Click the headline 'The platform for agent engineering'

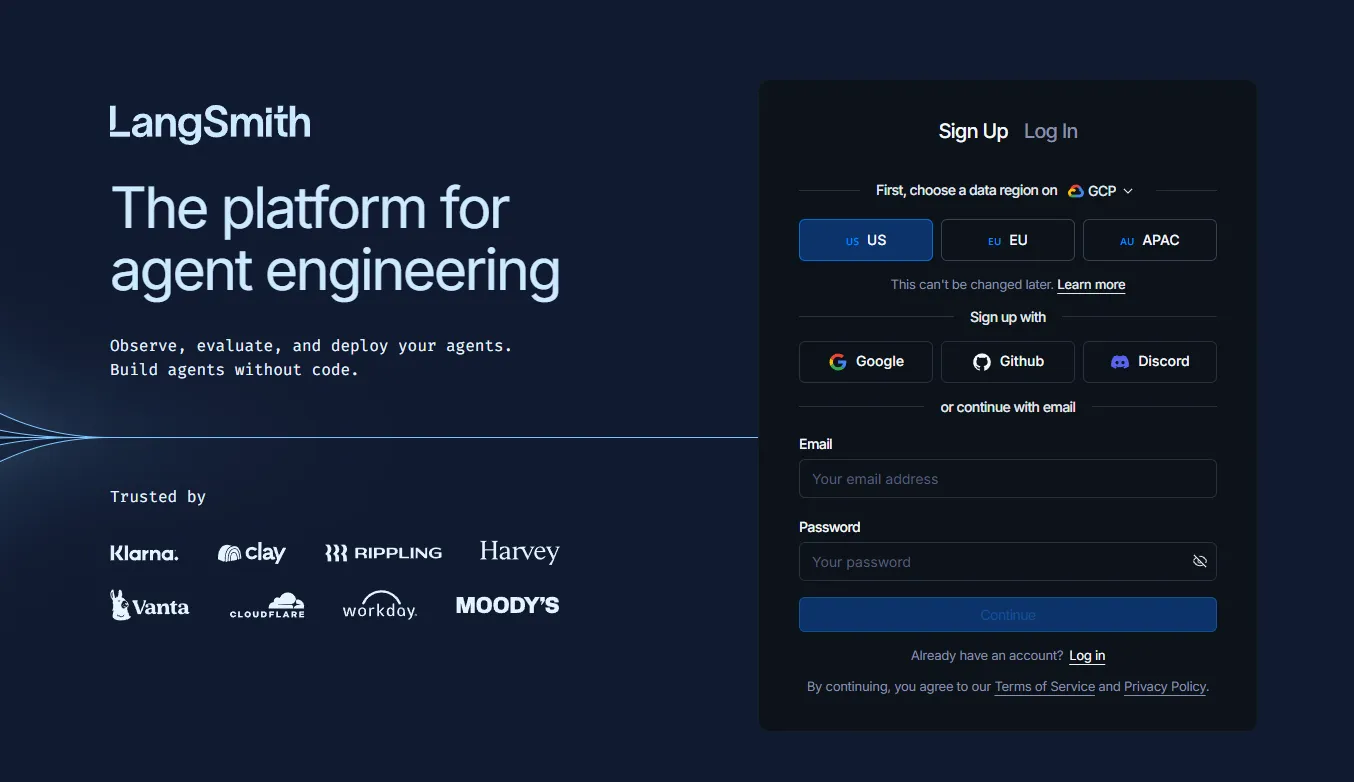click(x=335, y=240)
